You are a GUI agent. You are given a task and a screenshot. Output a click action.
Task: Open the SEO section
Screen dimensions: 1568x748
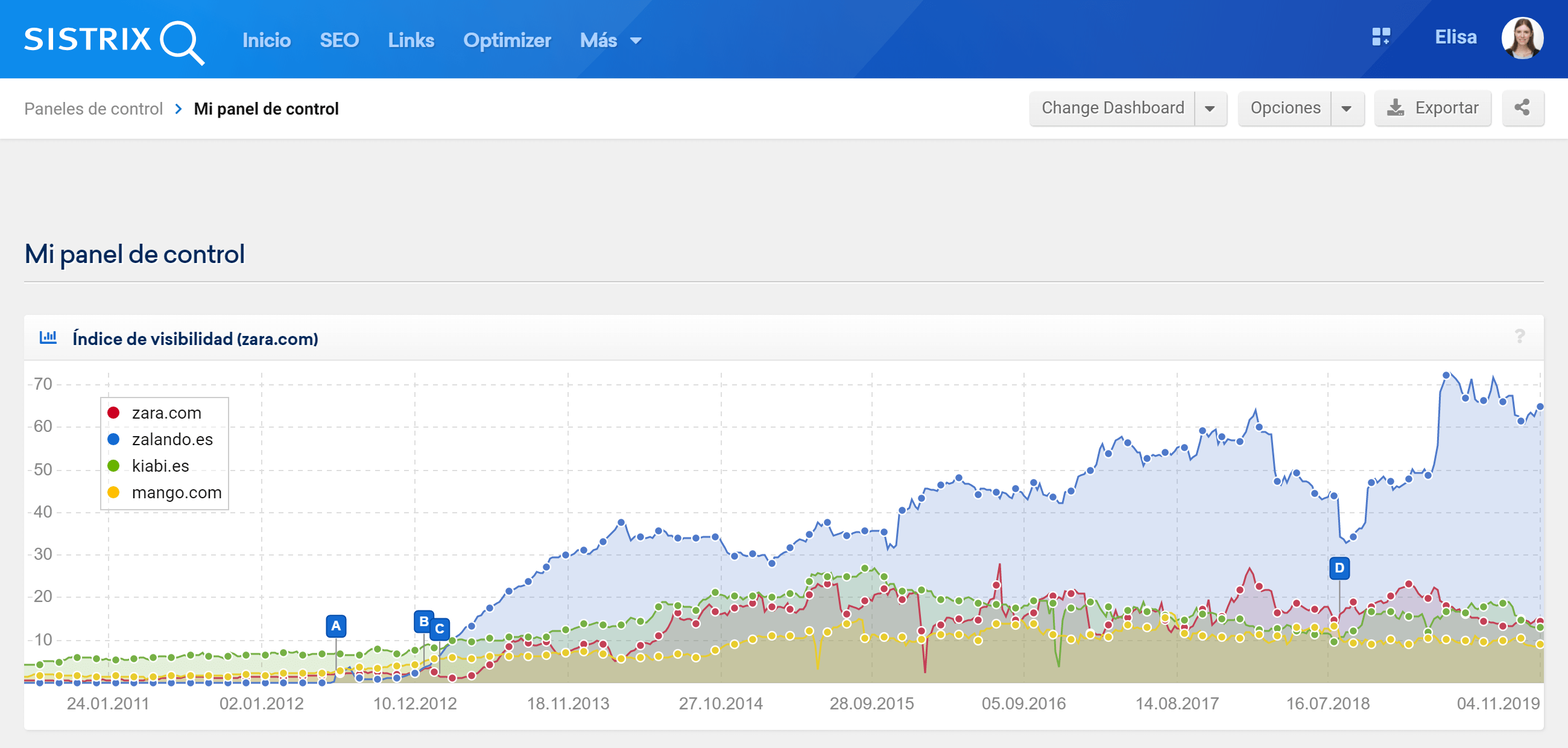[339, 40]
